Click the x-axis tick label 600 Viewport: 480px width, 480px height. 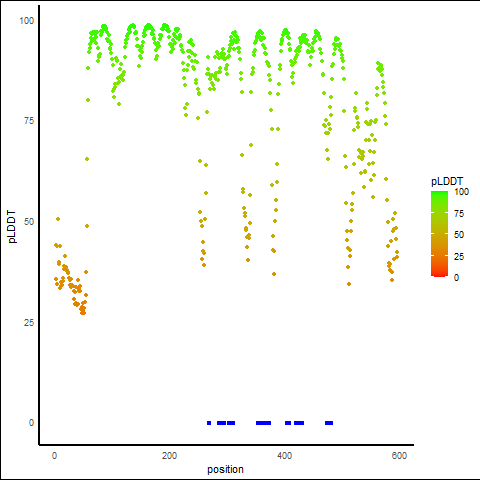[x=399, y=455]
